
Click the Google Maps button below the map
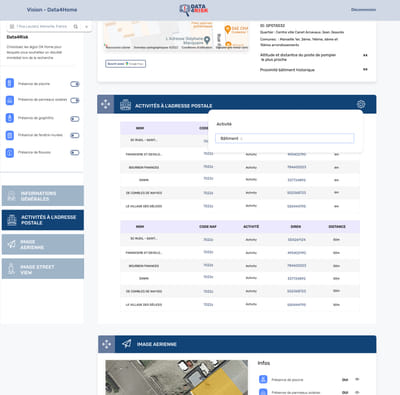[x=126, y=64]
